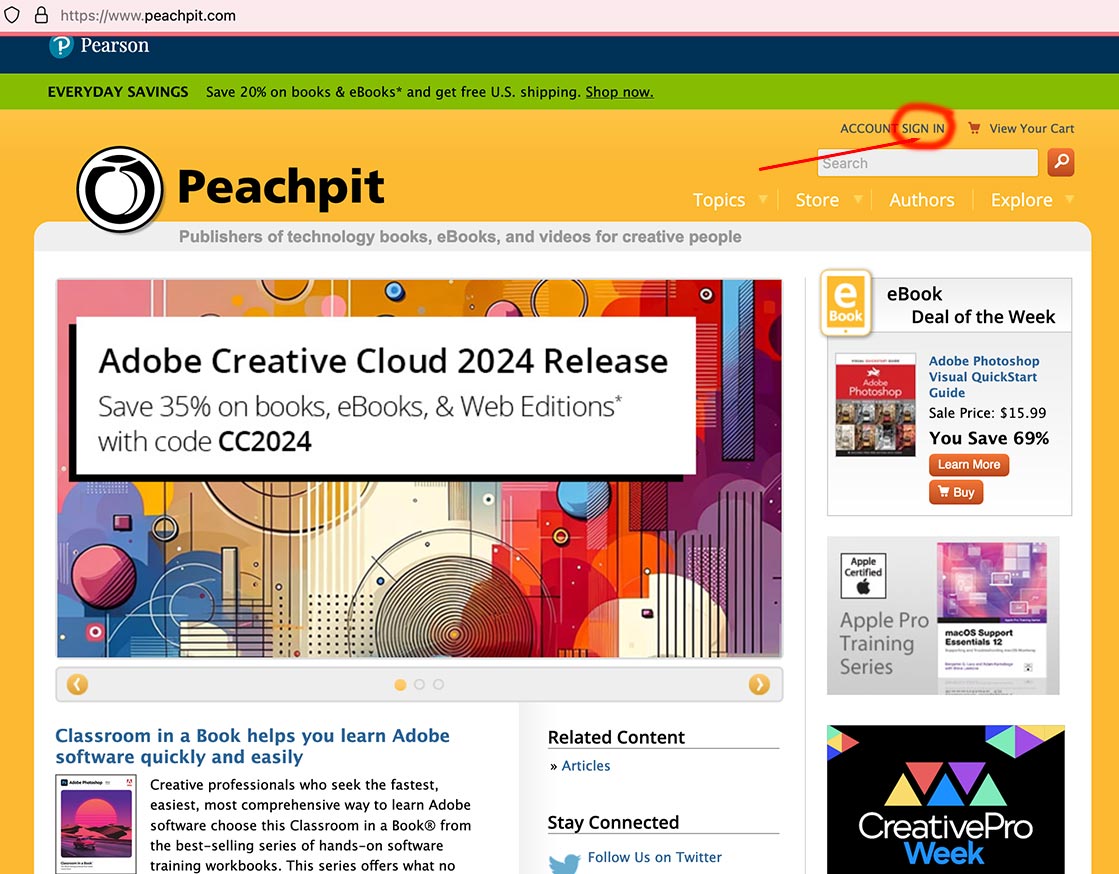
Task: Advance carousel with right arrow button
Action: pyautogui.click(x=759, y=684)
